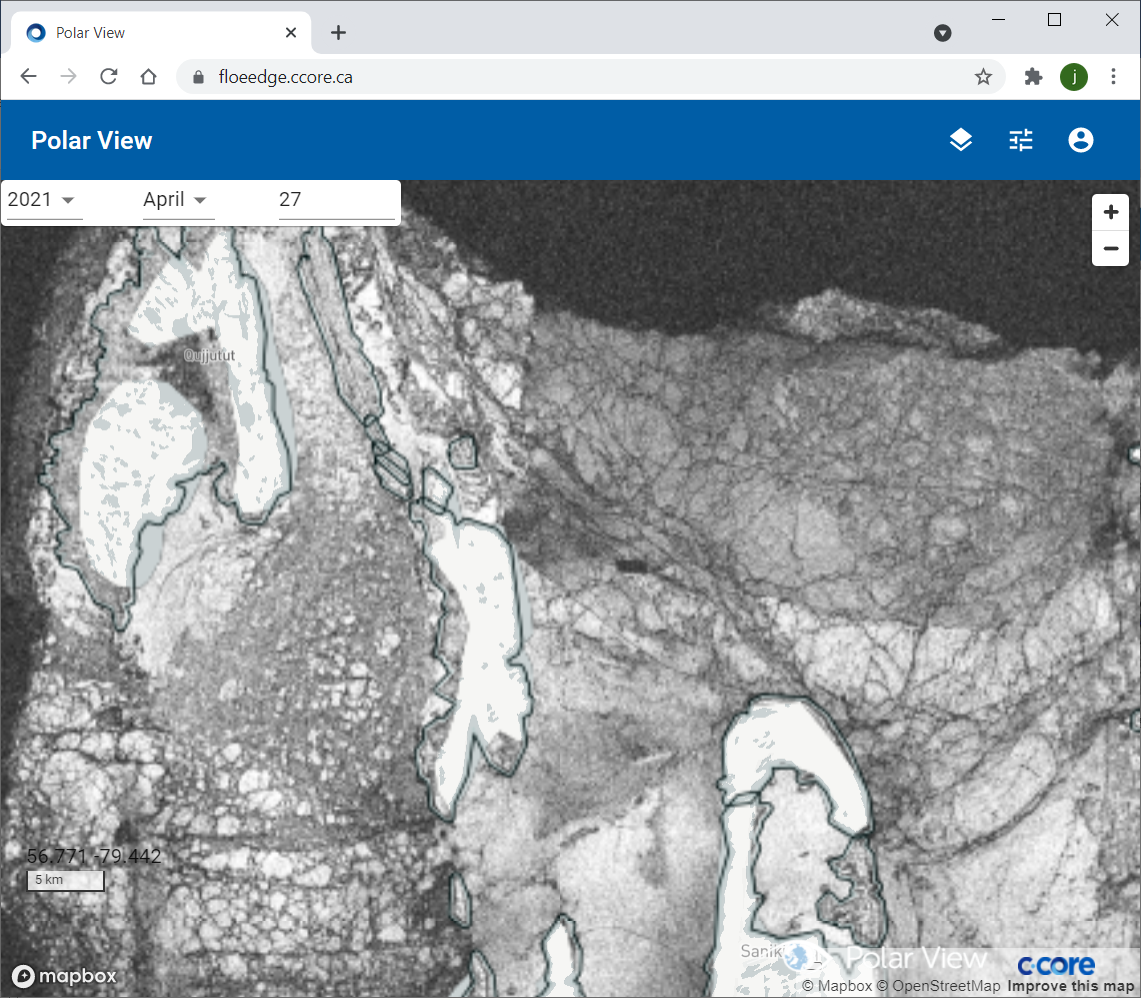Viewport: 1141px width, 998px height.
Task: Click the day input field showing 27
Action: point(336,200)
